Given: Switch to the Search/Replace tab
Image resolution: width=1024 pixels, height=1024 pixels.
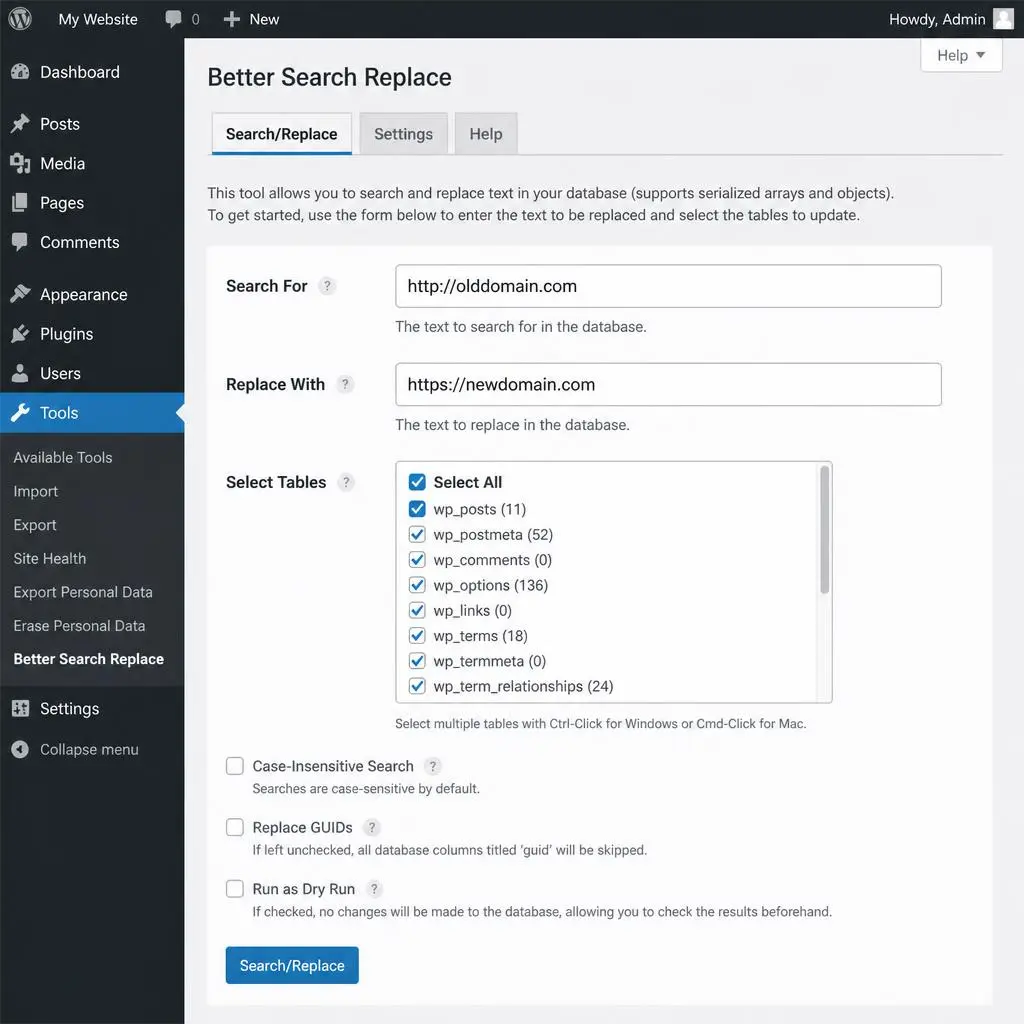Looking at the screenshot, I should click(281, 134).
